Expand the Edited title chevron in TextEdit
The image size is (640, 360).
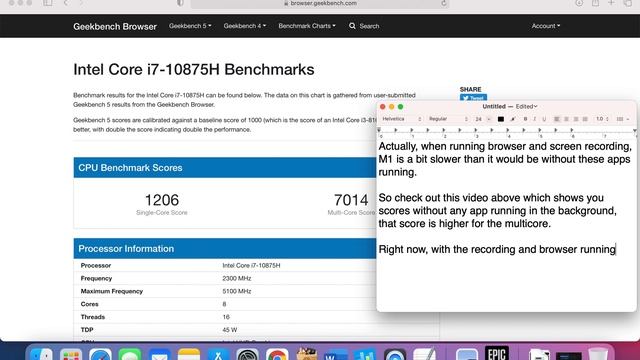[536, 107]
